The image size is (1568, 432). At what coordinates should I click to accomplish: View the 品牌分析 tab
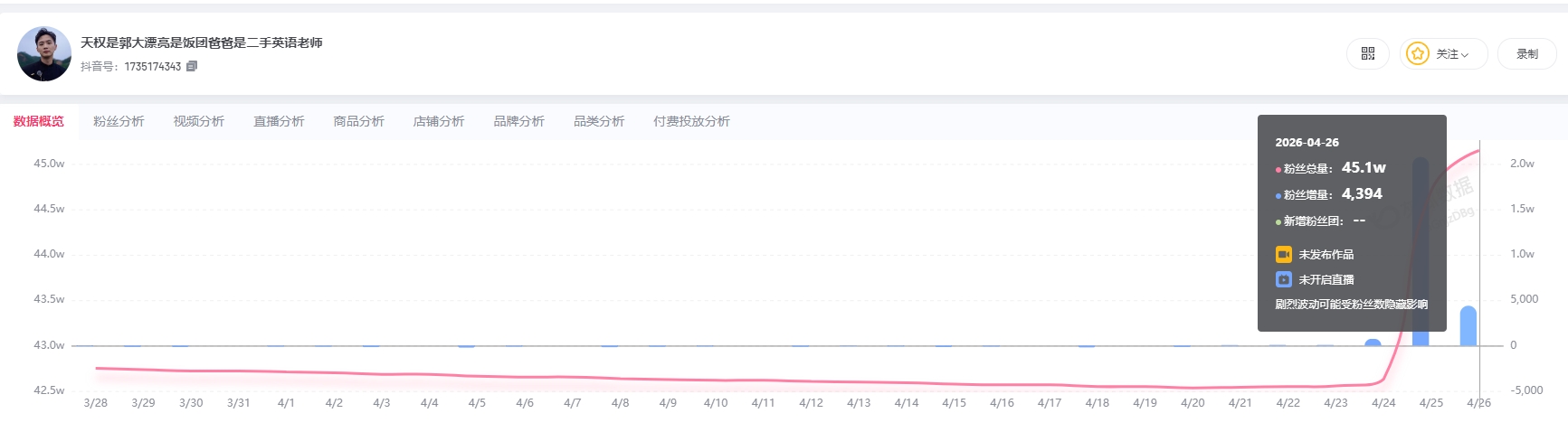(518, 121)
